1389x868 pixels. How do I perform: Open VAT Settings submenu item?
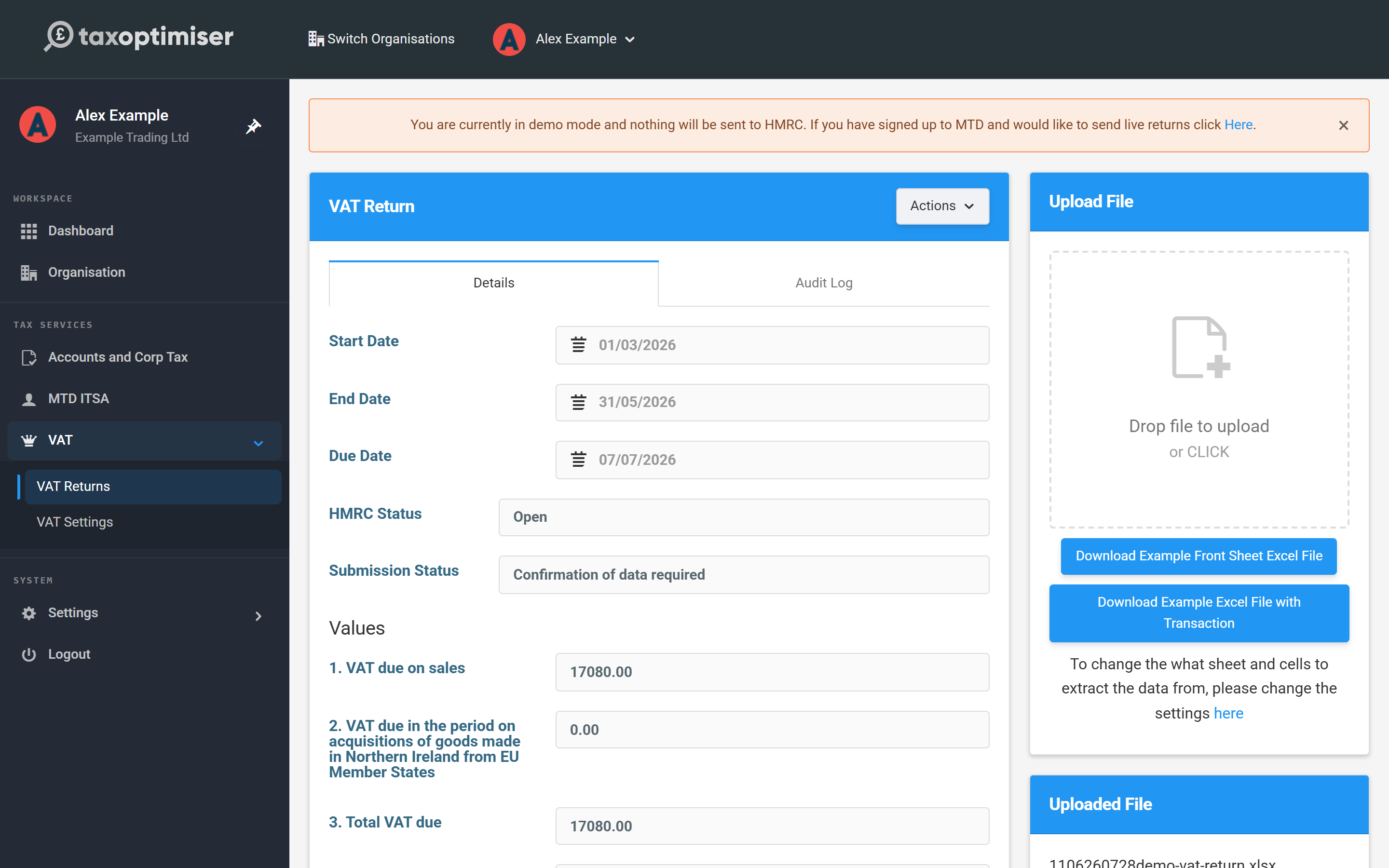153,522
